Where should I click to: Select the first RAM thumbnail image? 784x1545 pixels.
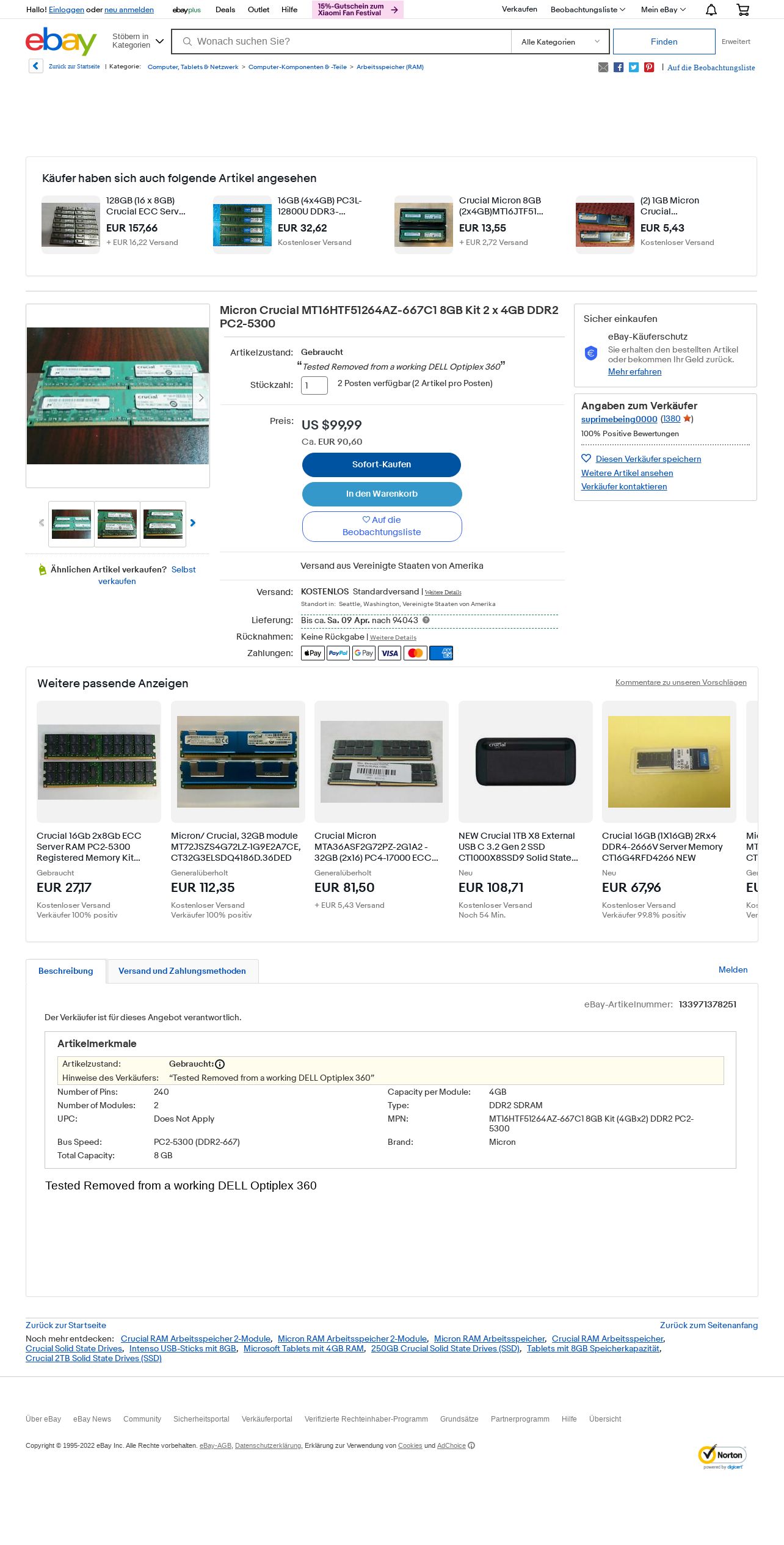tap(71, 524)
